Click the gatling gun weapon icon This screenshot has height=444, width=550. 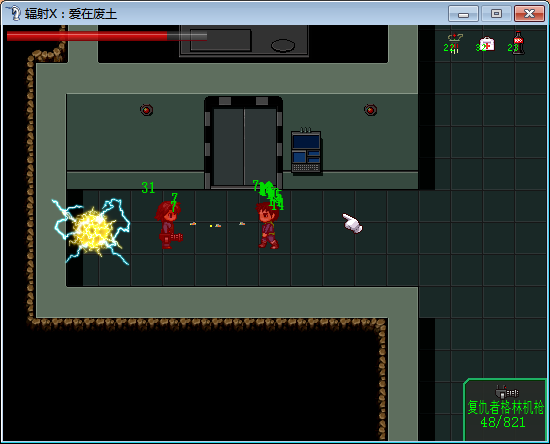[507, 392]
